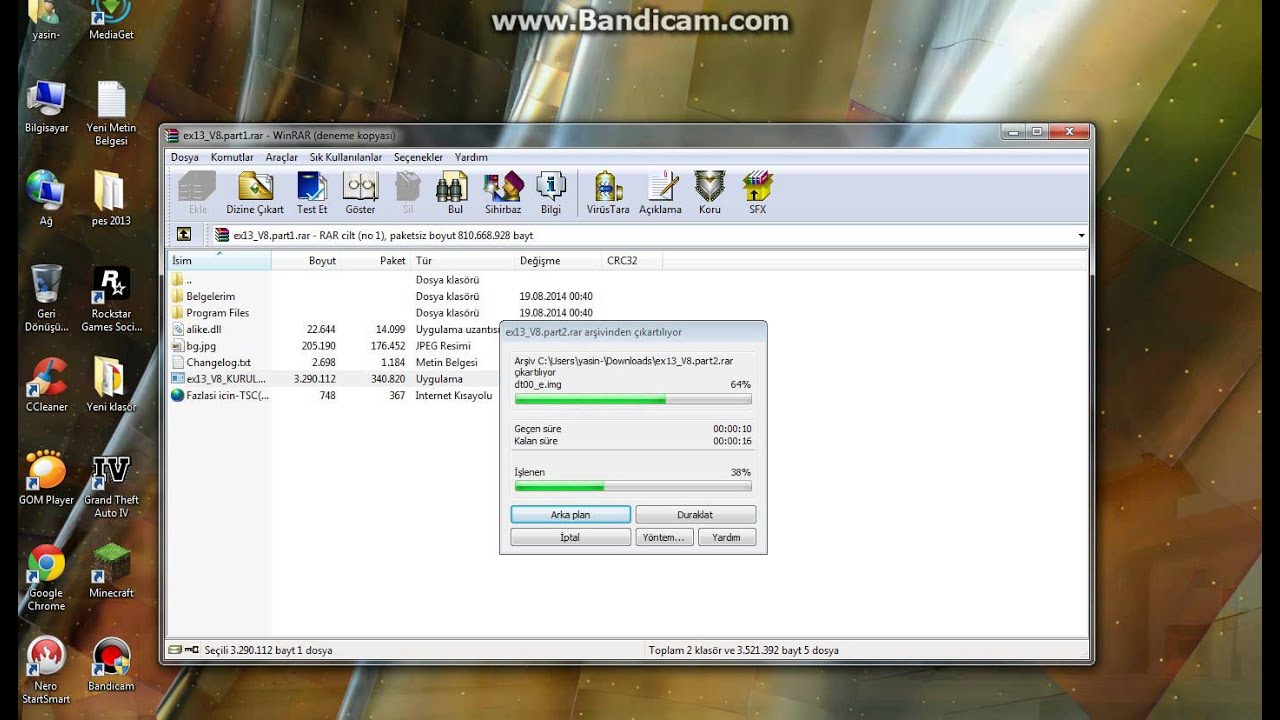Open Grand Theft Auto IV shortcut
Screen dimensions: 1280x720
pyautogui.click(x=111, y=486)
